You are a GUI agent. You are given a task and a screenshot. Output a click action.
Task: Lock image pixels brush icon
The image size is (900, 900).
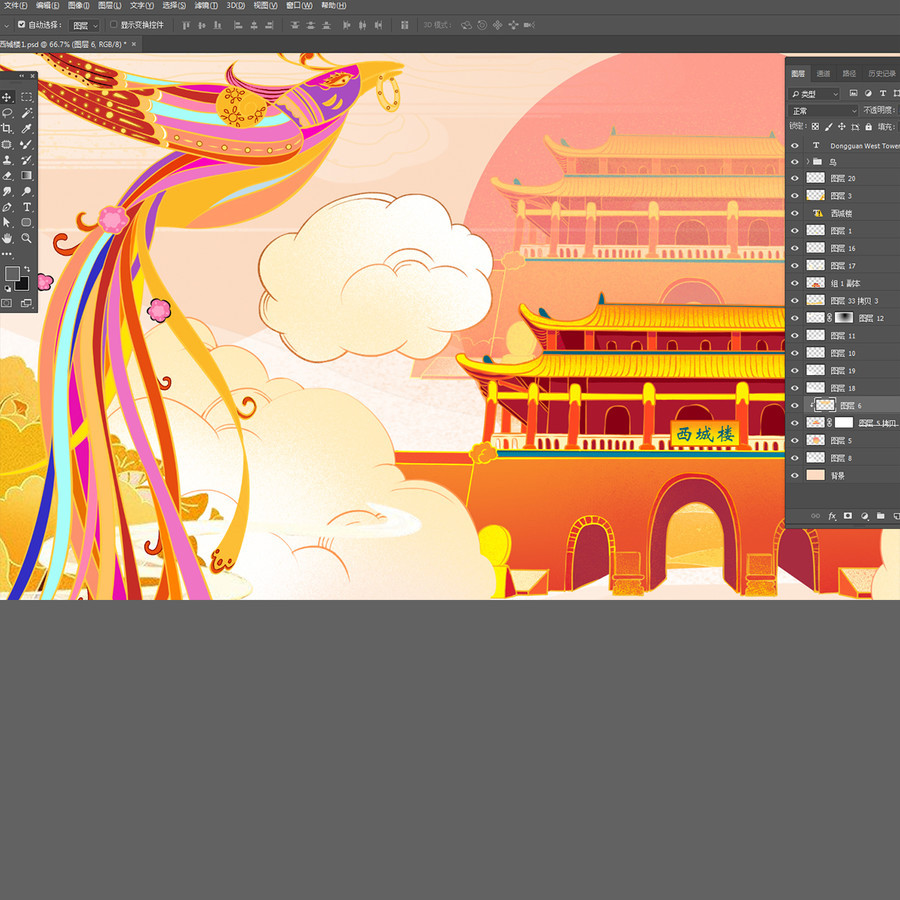coord(828,127)
